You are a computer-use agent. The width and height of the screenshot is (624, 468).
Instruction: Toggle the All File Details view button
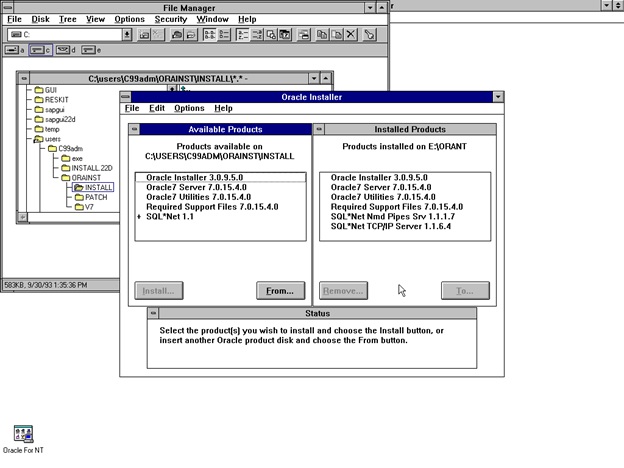pyautogui.click(x=223, y=35)
